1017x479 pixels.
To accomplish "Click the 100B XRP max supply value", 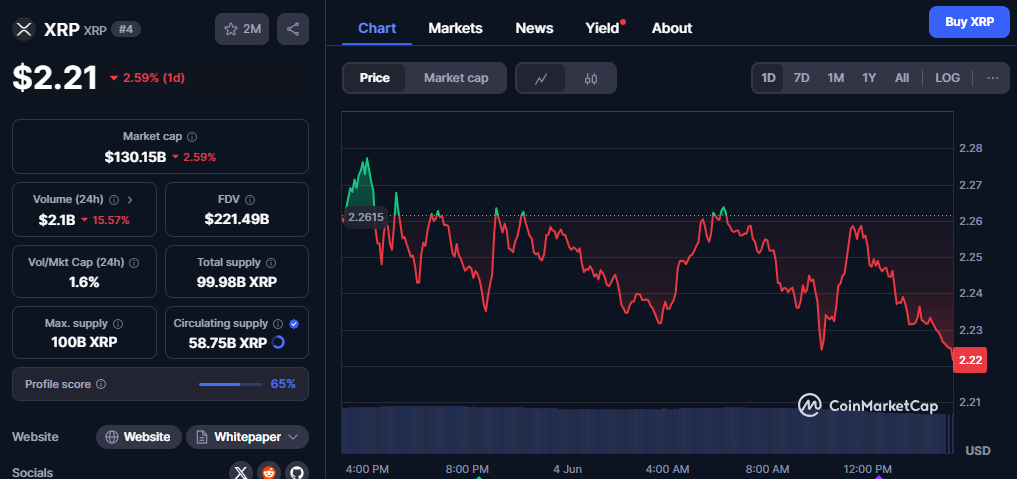I will point(84,342).
